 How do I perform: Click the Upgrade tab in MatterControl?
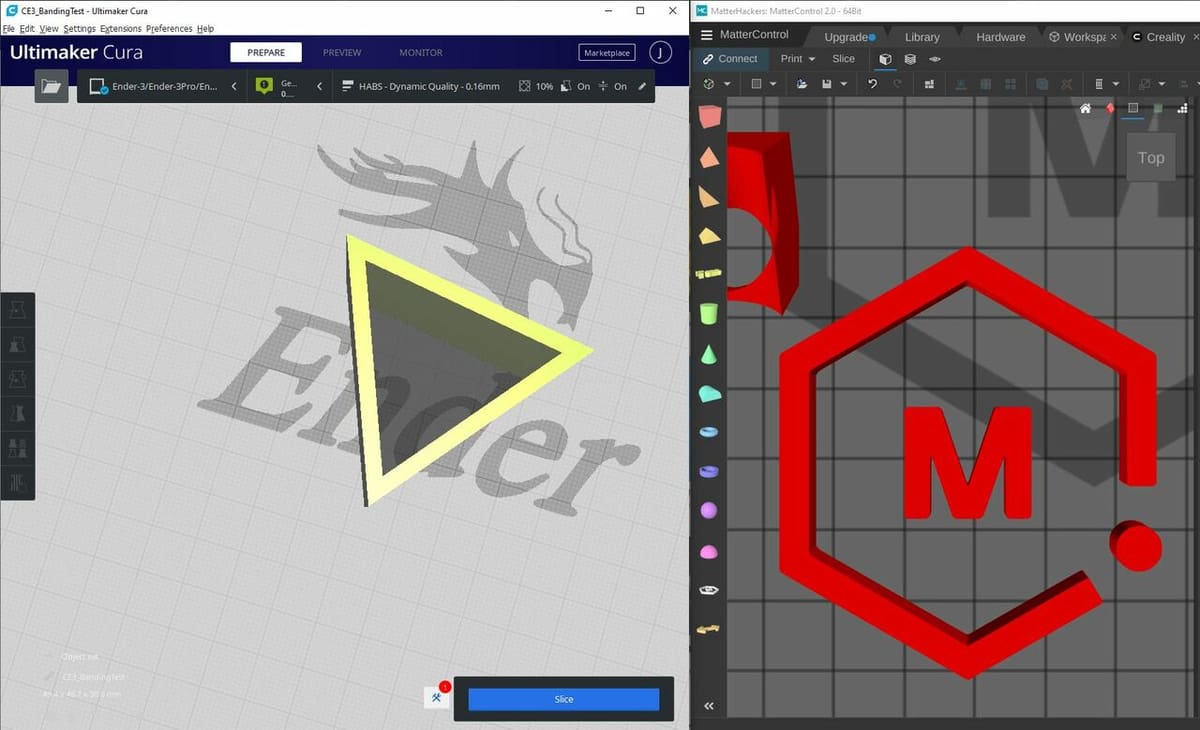(850, 37)
